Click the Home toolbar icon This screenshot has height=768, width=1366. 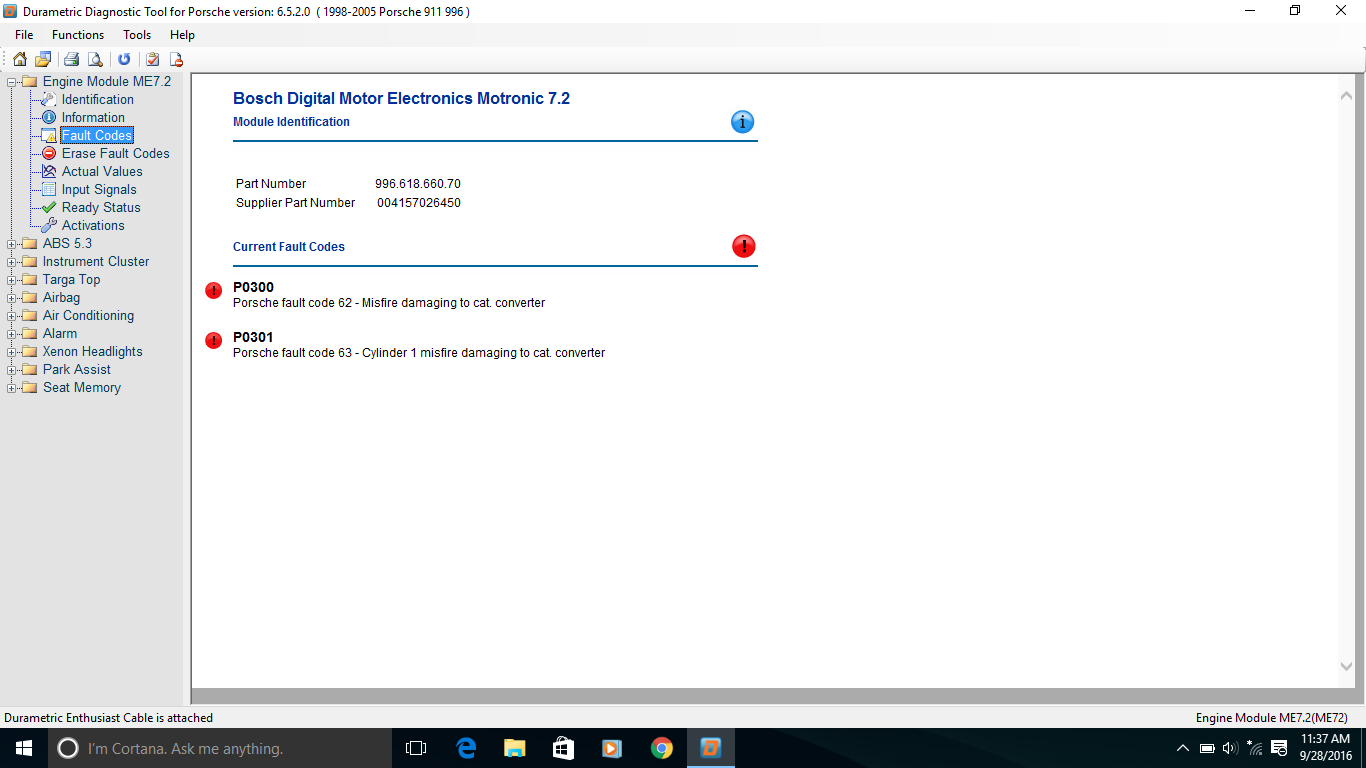coord(20,59)
